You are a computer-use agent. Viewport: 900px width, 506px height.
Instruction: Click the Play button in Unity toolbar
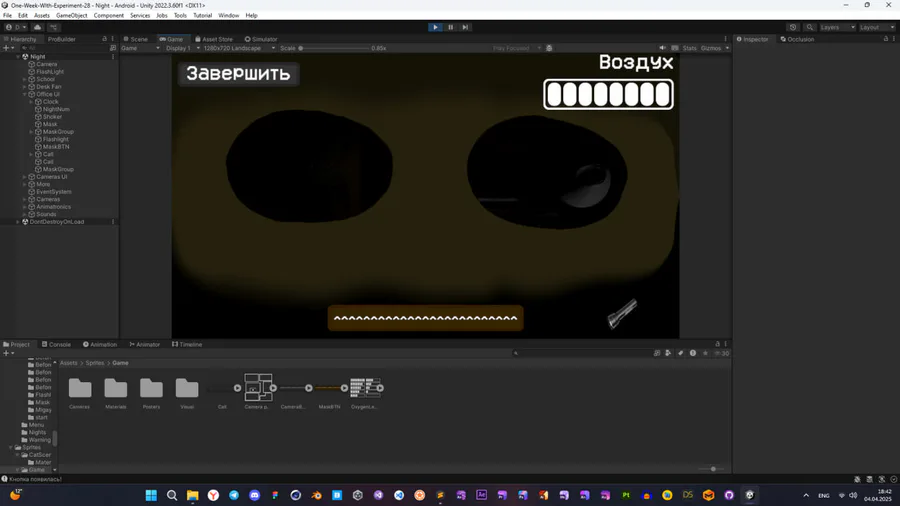pos(435,27)
